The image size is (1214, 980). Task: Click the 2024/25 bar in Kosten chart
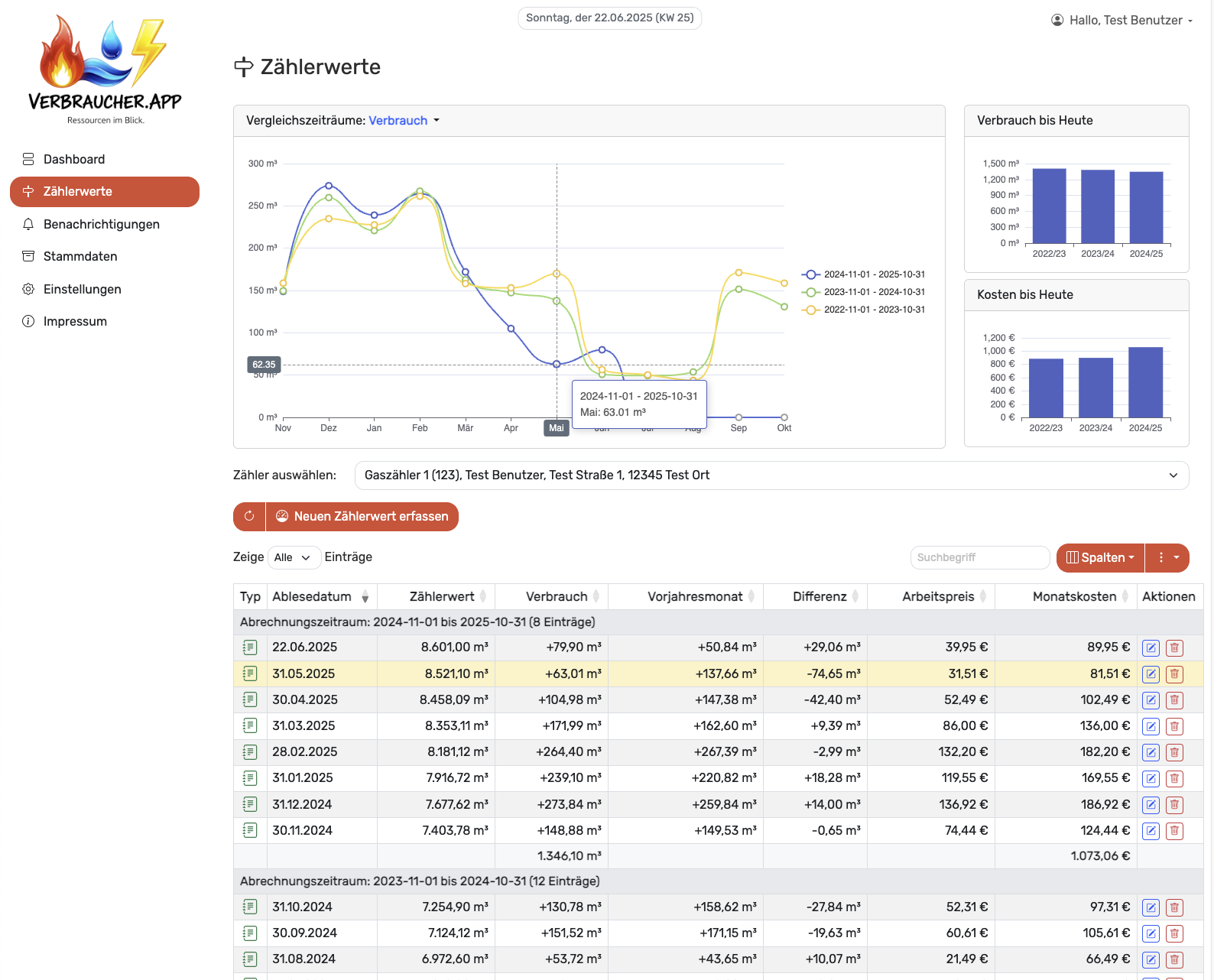1145,382
